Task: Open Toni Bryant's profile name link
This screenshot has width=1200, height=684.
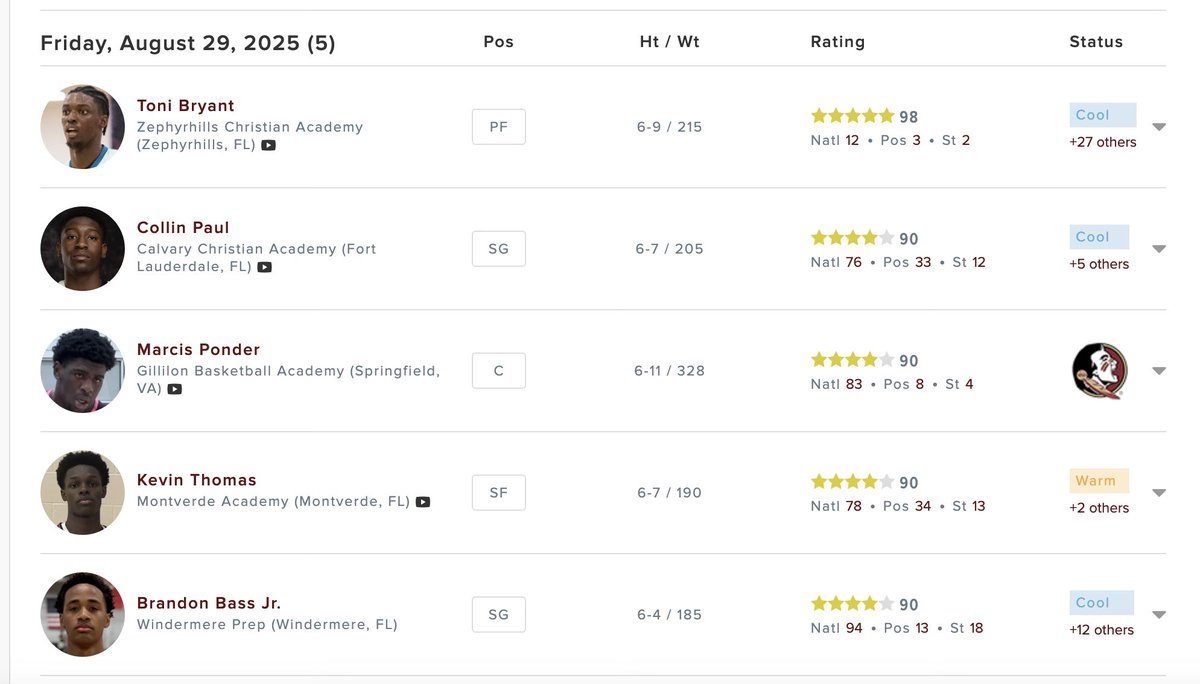Action: coord(186,106)
